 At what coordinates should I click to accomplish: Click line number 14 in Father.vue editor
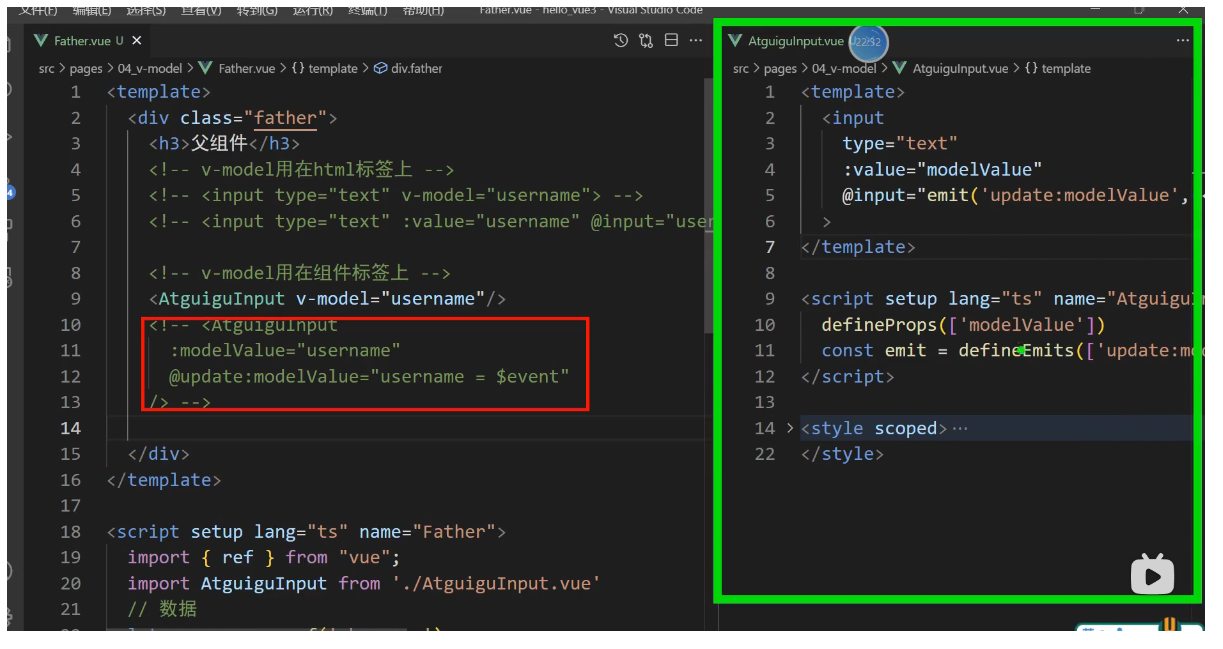[70, 428]
